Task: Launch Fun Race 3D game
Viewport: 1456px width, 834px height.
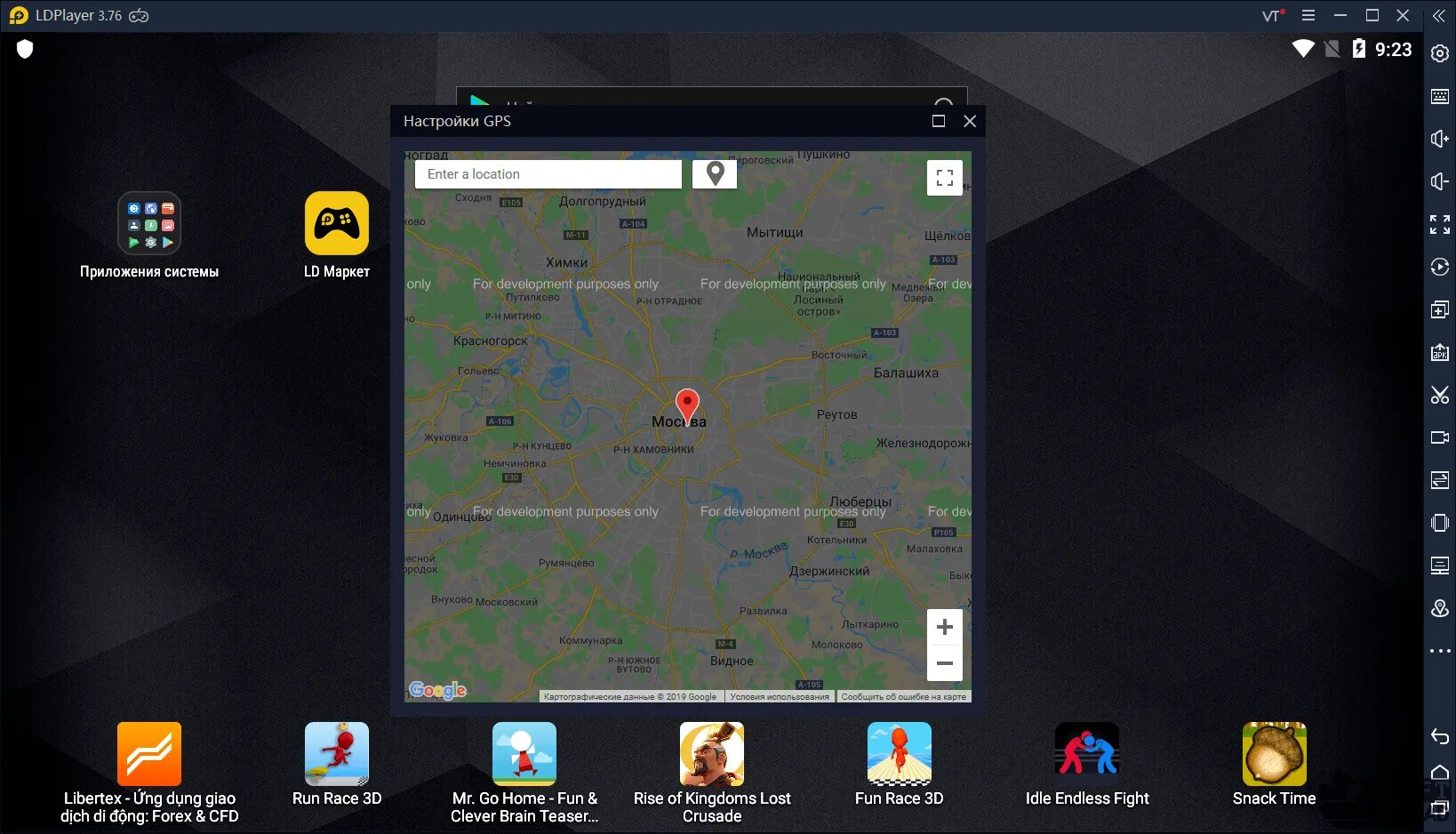Action: click(x=900, y=765)
